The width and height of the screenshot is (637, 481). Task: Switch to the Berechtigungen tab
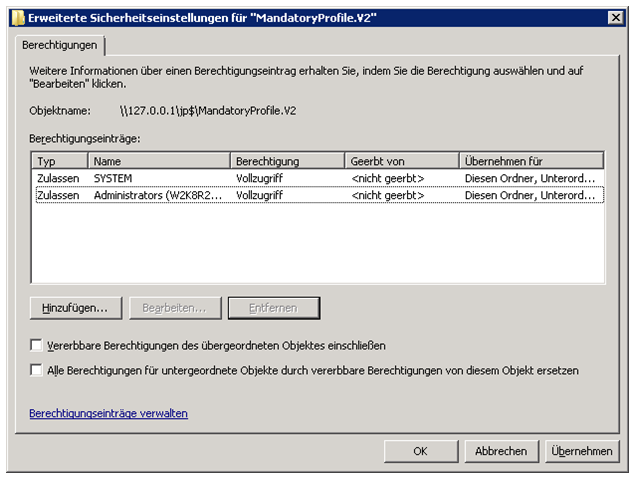point(59,45)
